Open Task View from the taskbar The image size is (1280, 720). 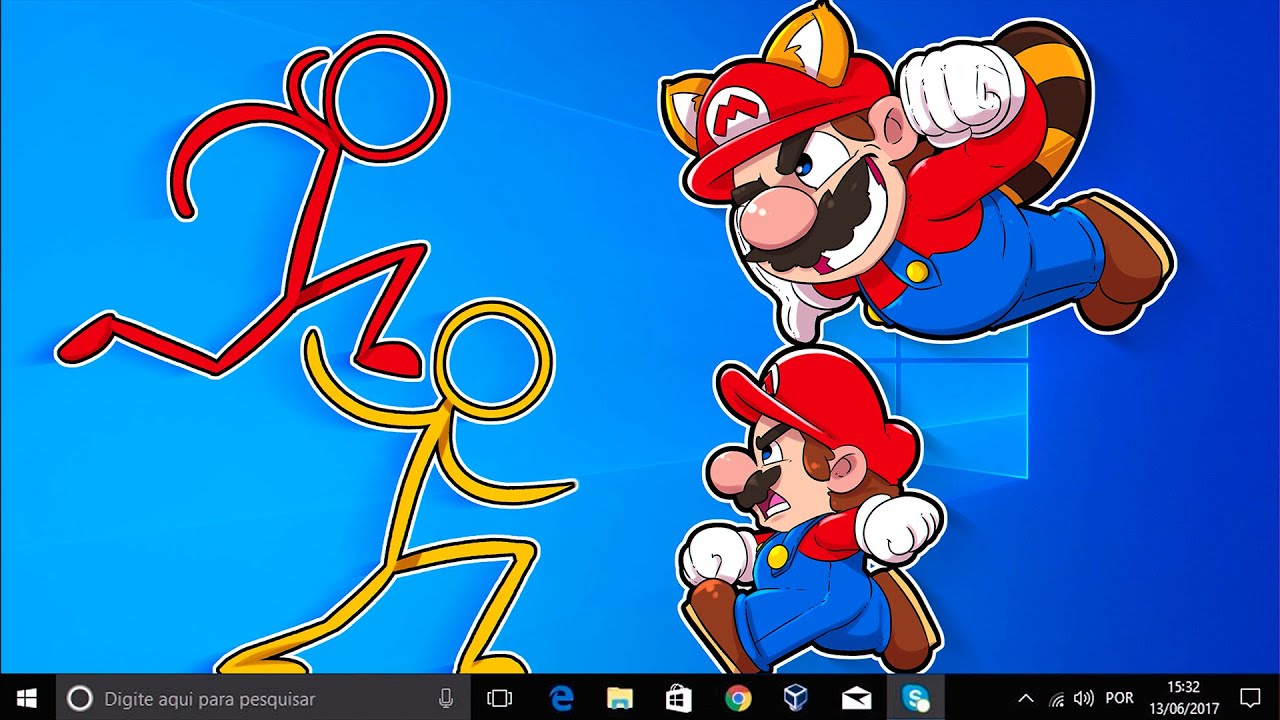499,698
